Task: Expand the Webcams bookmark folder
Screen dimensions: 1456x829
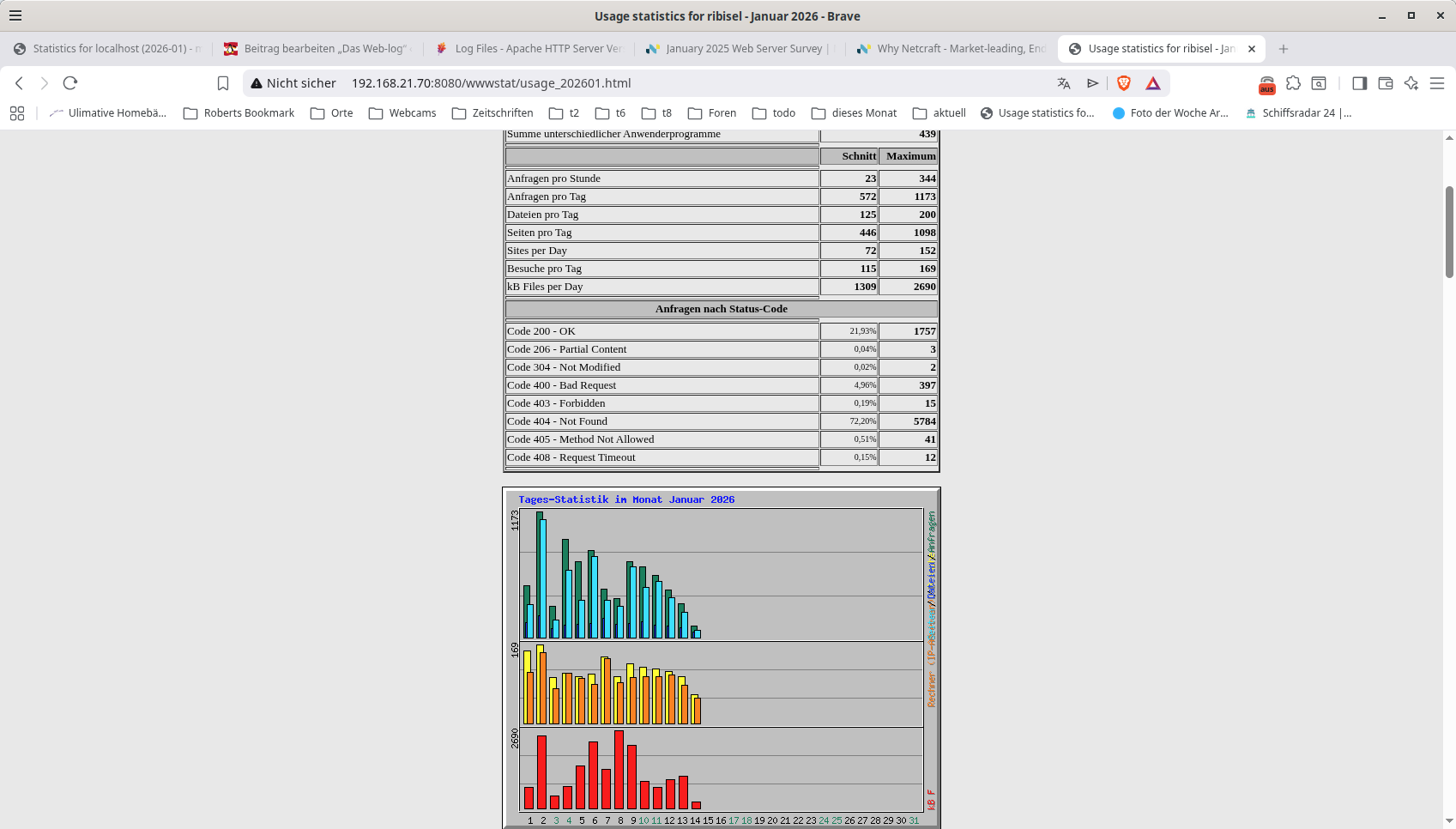Action: (402, 113)
